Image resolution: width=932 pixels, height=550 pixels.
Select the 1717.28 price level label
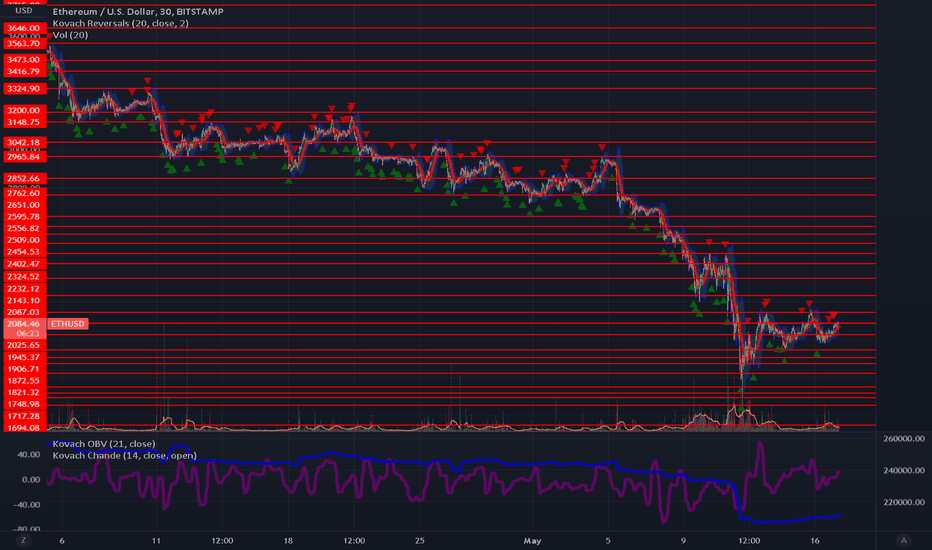24,416
